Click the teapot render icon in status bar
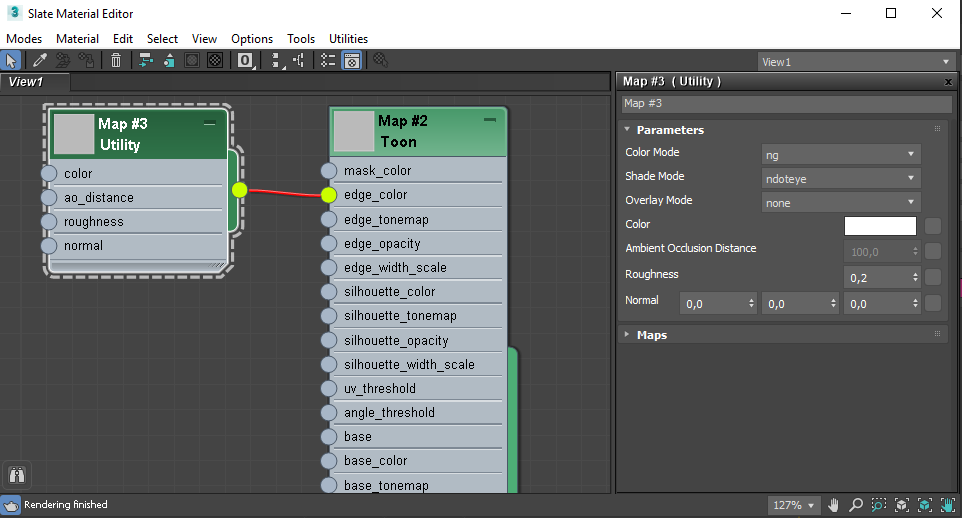 click(x=10, y=505)
